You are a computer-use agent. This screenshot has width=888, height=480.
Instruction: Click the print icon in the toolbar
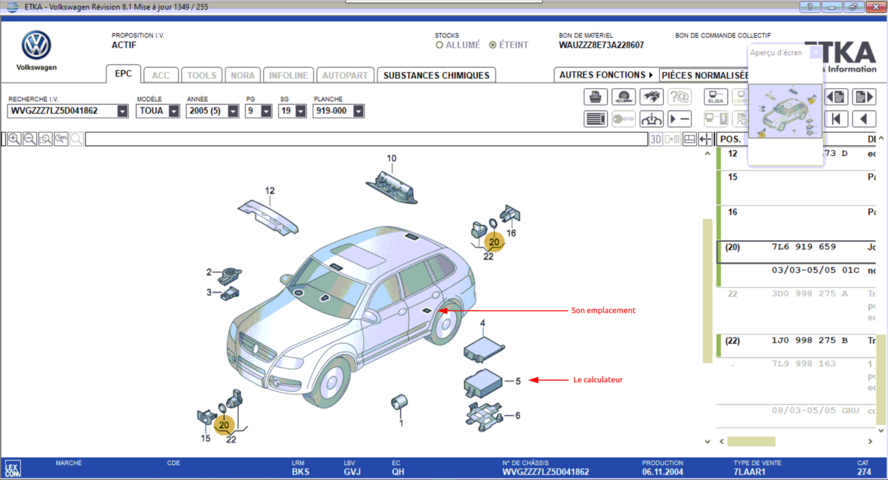[x=595, y=97]
